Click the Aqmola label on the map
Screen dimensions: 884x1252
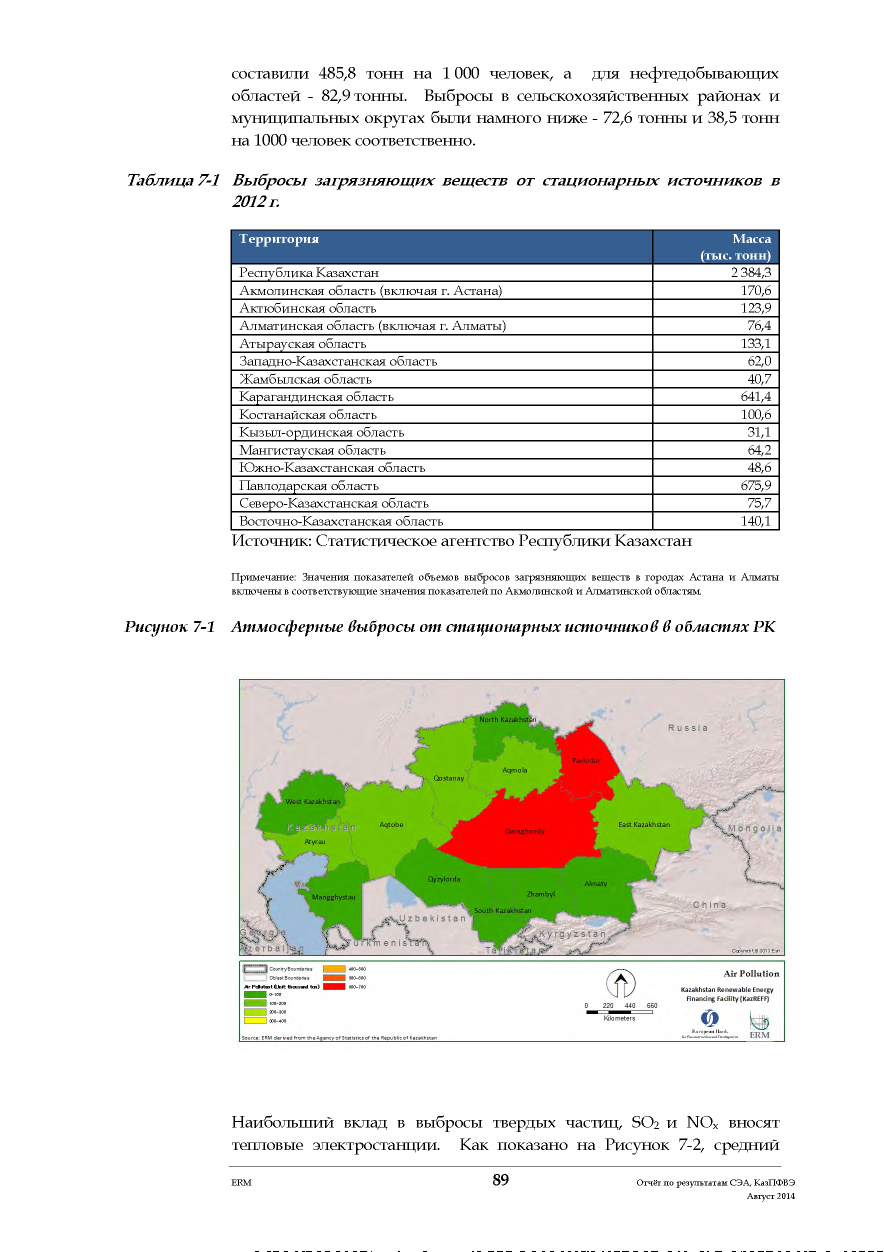[515, 770]
